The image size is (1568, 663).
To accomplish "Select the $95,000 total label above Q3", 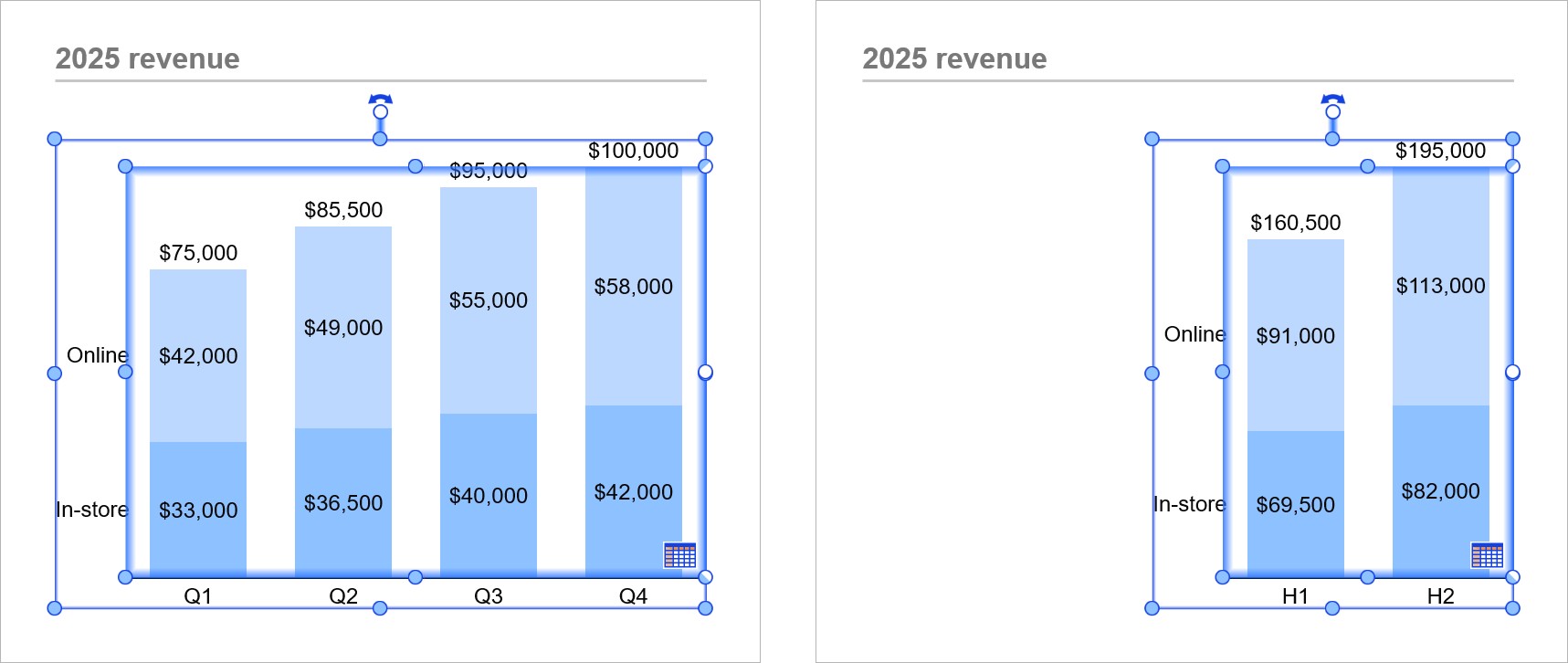I will (x=489, y=171).
